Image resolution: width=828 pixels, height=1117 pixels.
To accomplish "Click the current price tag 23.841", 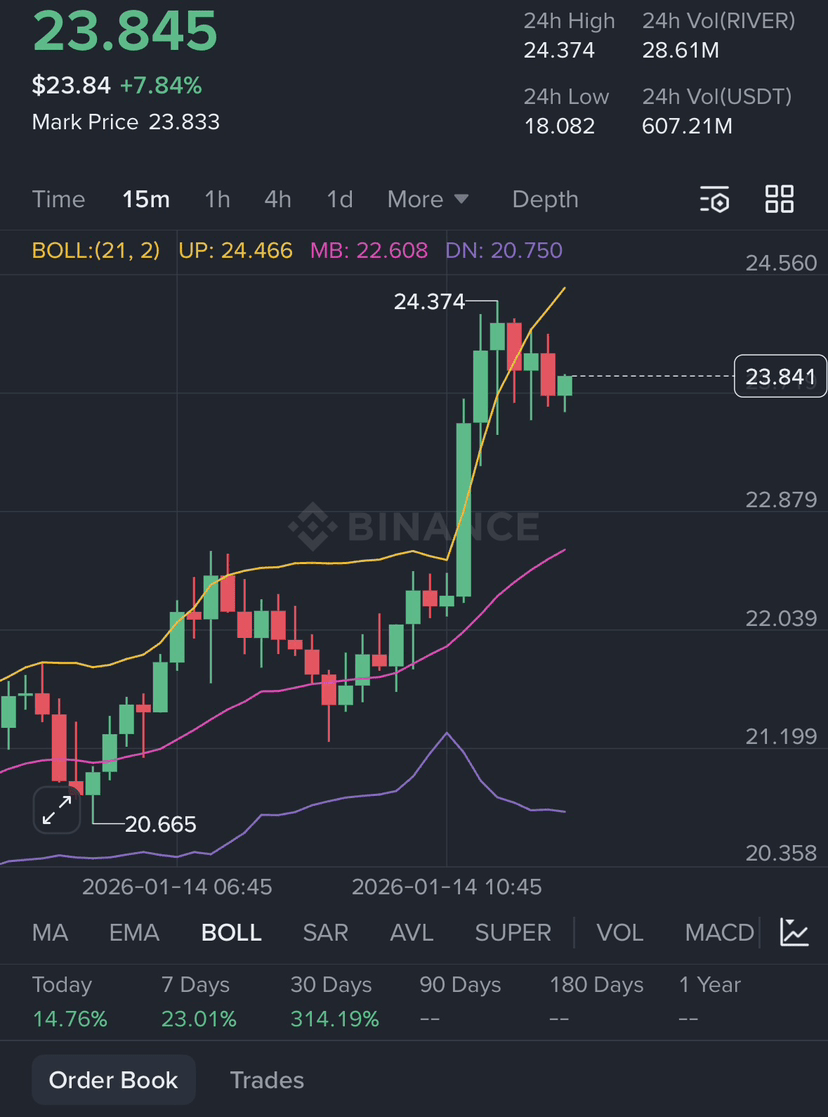I will coord(780,376).
